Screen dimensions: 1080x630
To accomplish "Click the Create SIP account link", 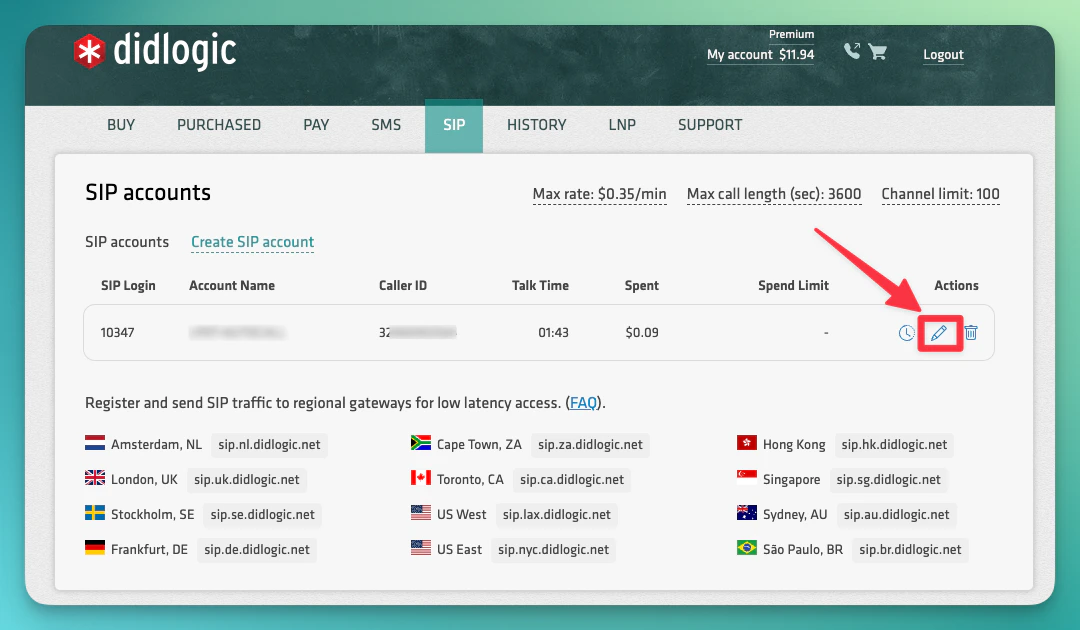I will pyautogui.click(x=252, y=242).
